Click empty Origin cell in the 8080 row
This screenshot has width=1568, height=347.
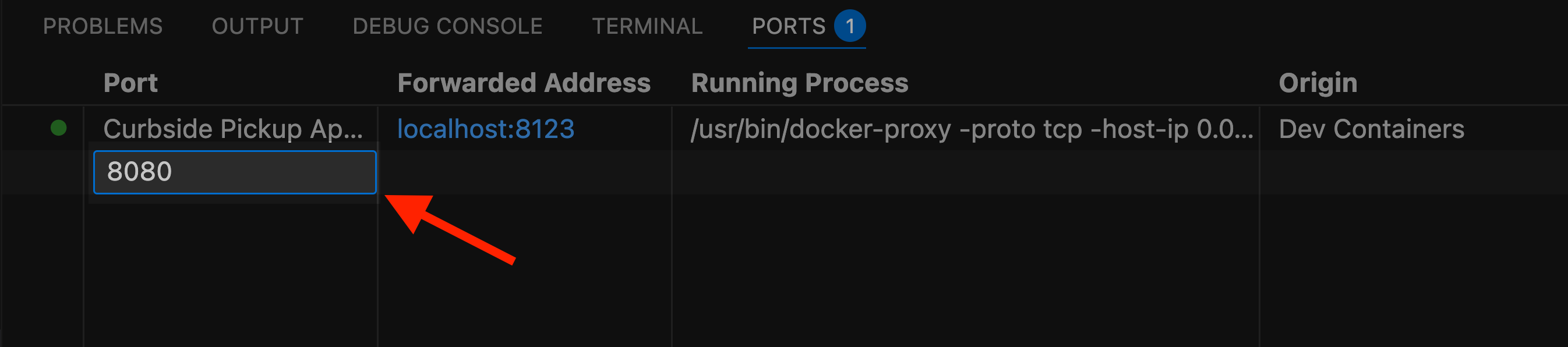(x=1412, y=172)
